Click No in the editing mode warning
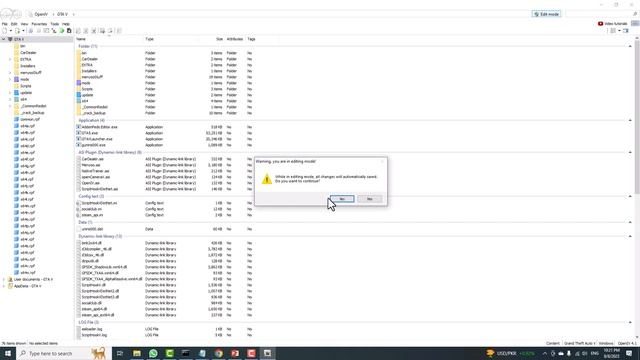The width and height of the screenshot is (640, 360). 369,199
